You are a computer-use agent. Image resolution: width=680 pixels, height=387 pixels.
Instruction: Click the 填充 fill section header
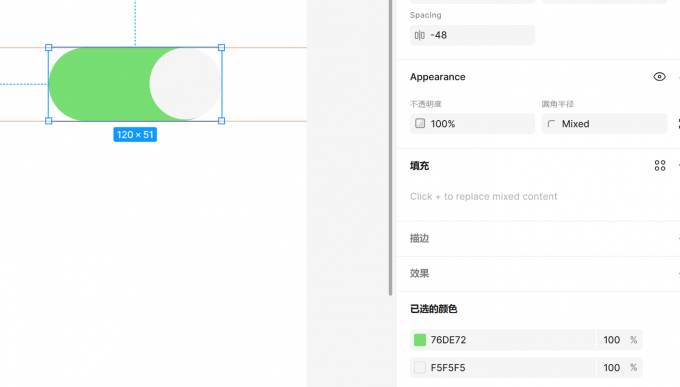pos(419,166)
